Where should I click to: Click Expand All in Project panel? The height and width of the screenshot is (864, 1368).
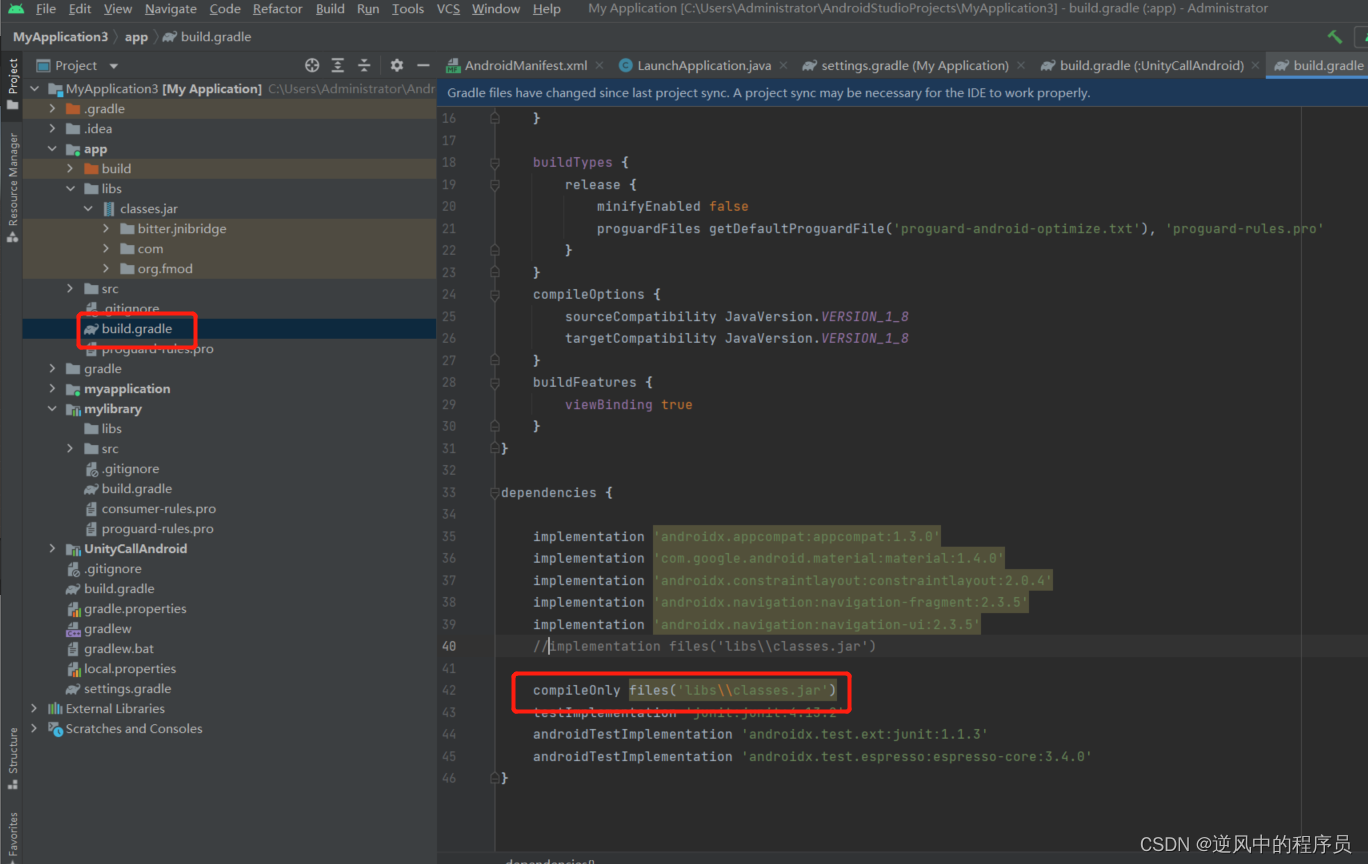338,65
